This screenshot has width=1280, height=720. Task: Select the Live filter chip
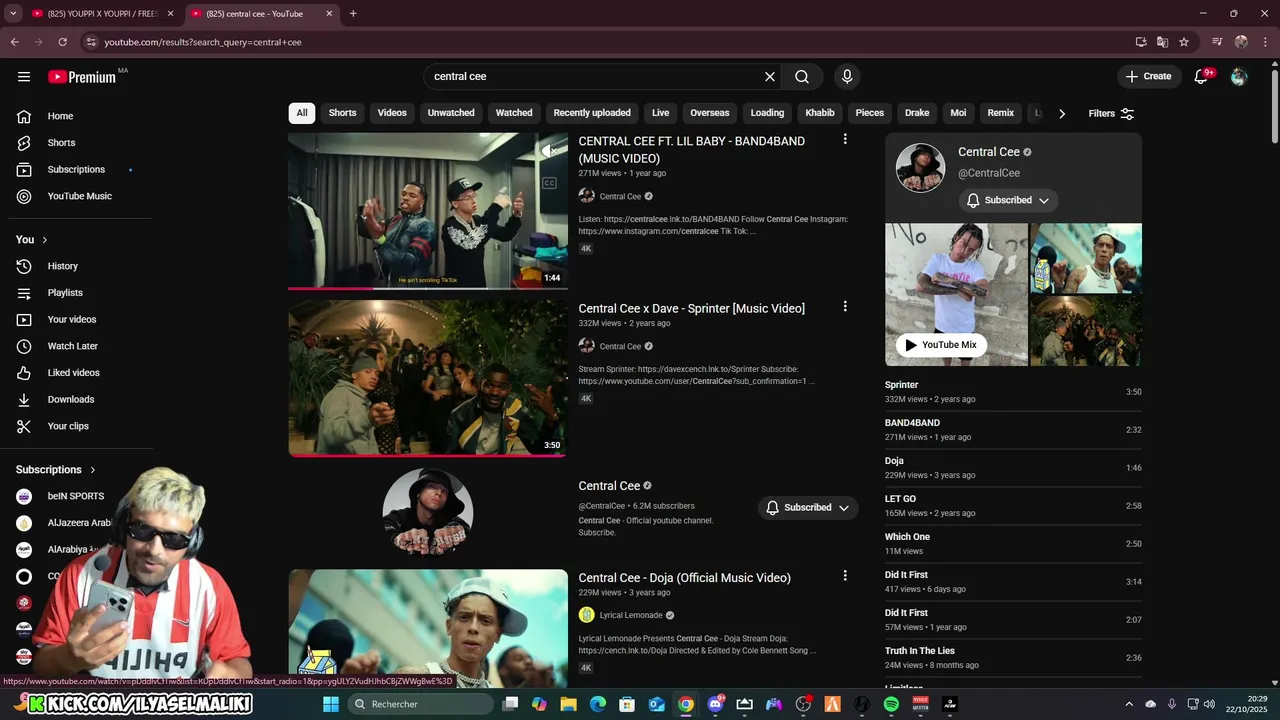click(x=661, y=113)
